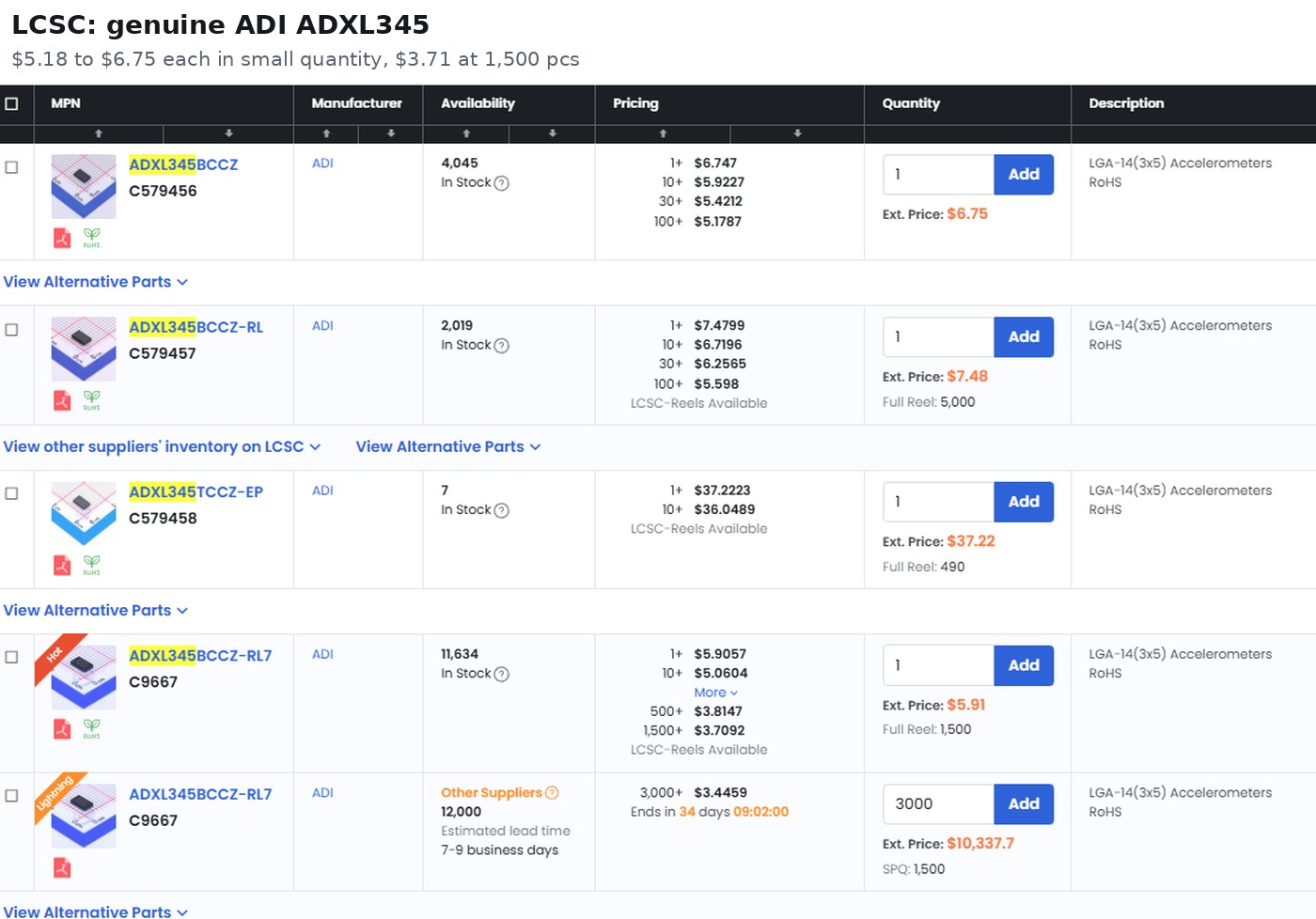Toggle the select-all checkbox in table header
The image size is (1316, 919).
[11, 103]
